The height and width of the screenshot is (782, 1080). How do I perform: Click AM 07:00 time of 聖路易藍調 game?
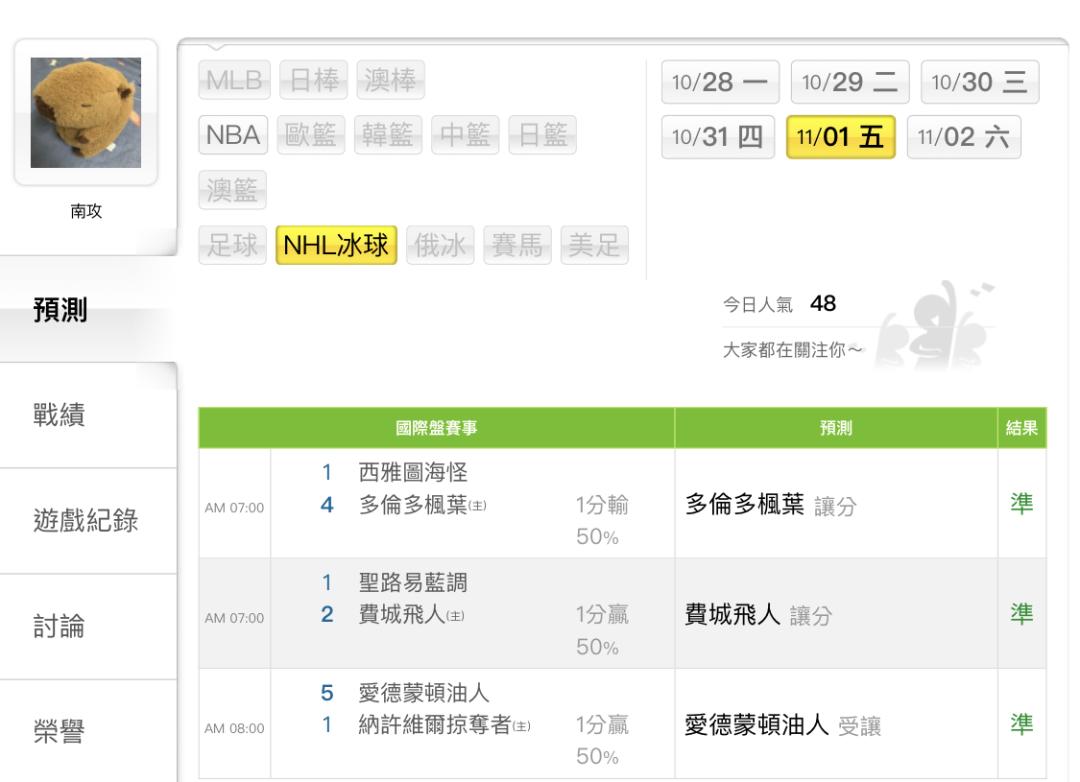pyautogui.click(x=234, y=618)
